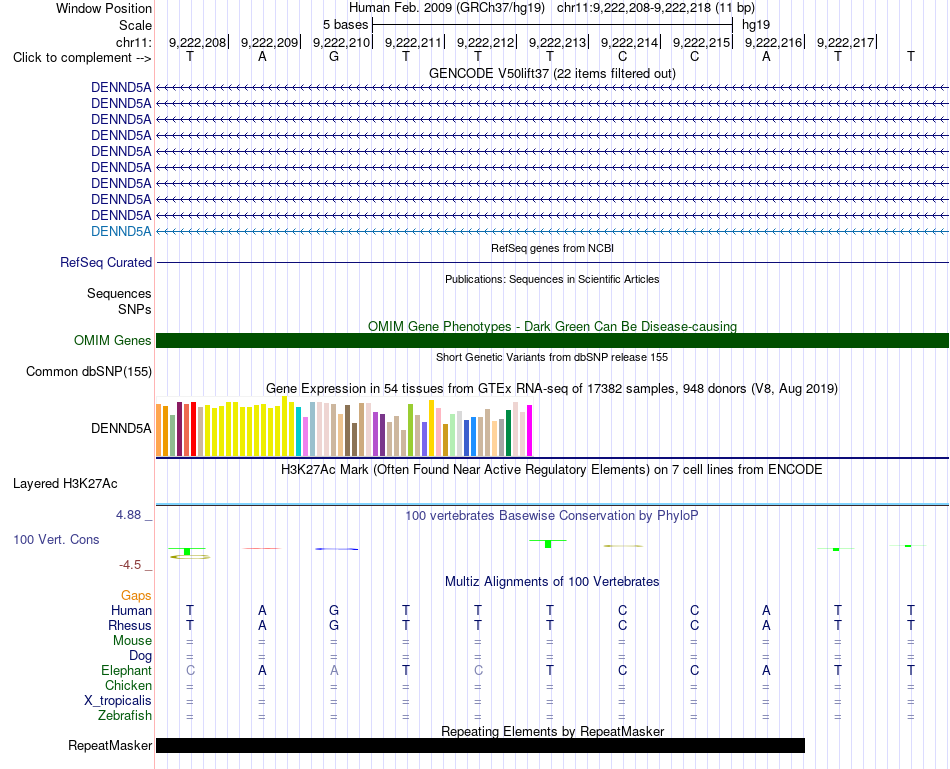950x769 pixels.
Task: Click the 9,222,208 ruler position
Action: pyautogui.click(x=197, y=42)
